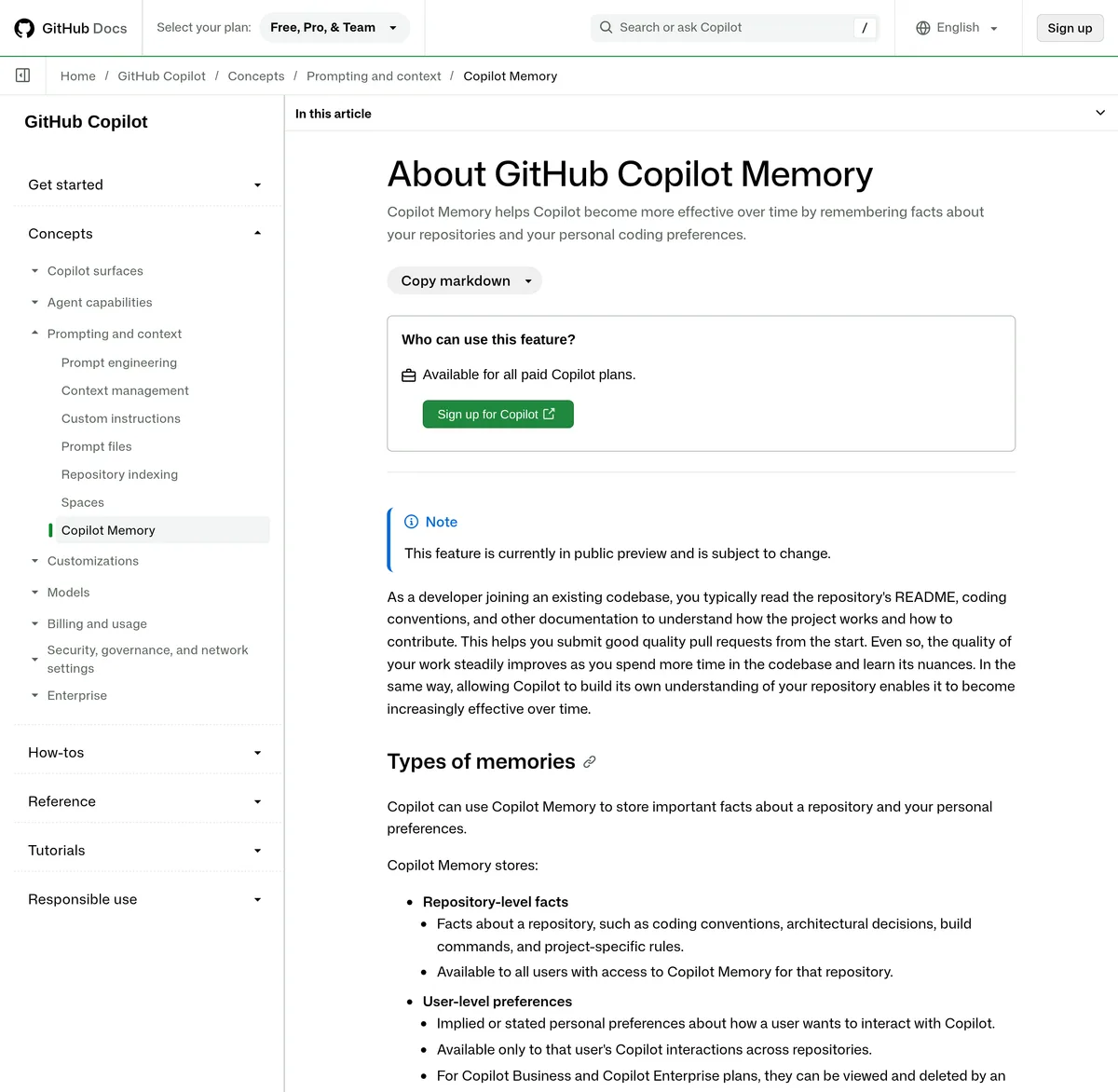Screen dimensions: 1118x1092
Task: Focus the Search or ask Copilot field
Action: coord(735,28)
